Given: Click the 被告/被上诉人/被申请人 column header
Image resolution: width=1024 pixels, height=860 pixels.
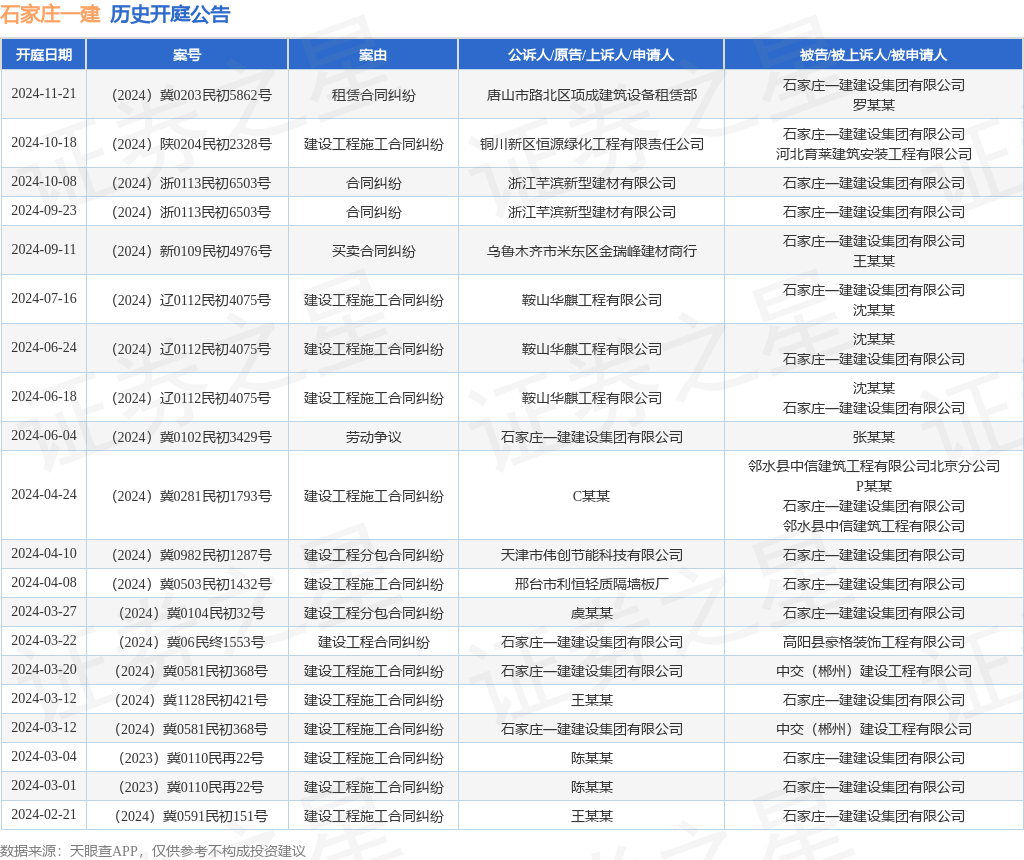Looking at the screenshot, I should (x=873, y=55).
